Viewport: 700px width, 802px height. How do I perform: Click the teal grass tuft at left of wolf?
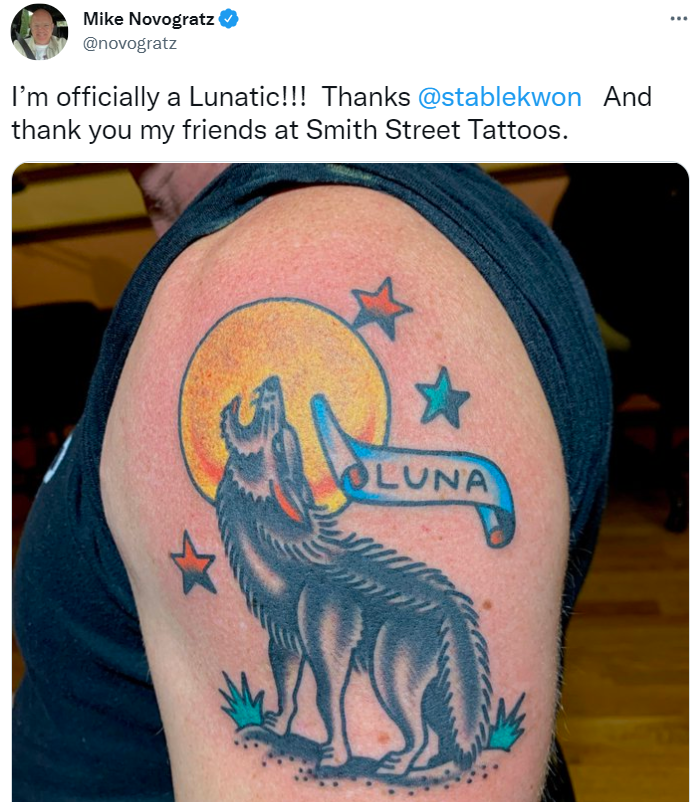point(242,701)
